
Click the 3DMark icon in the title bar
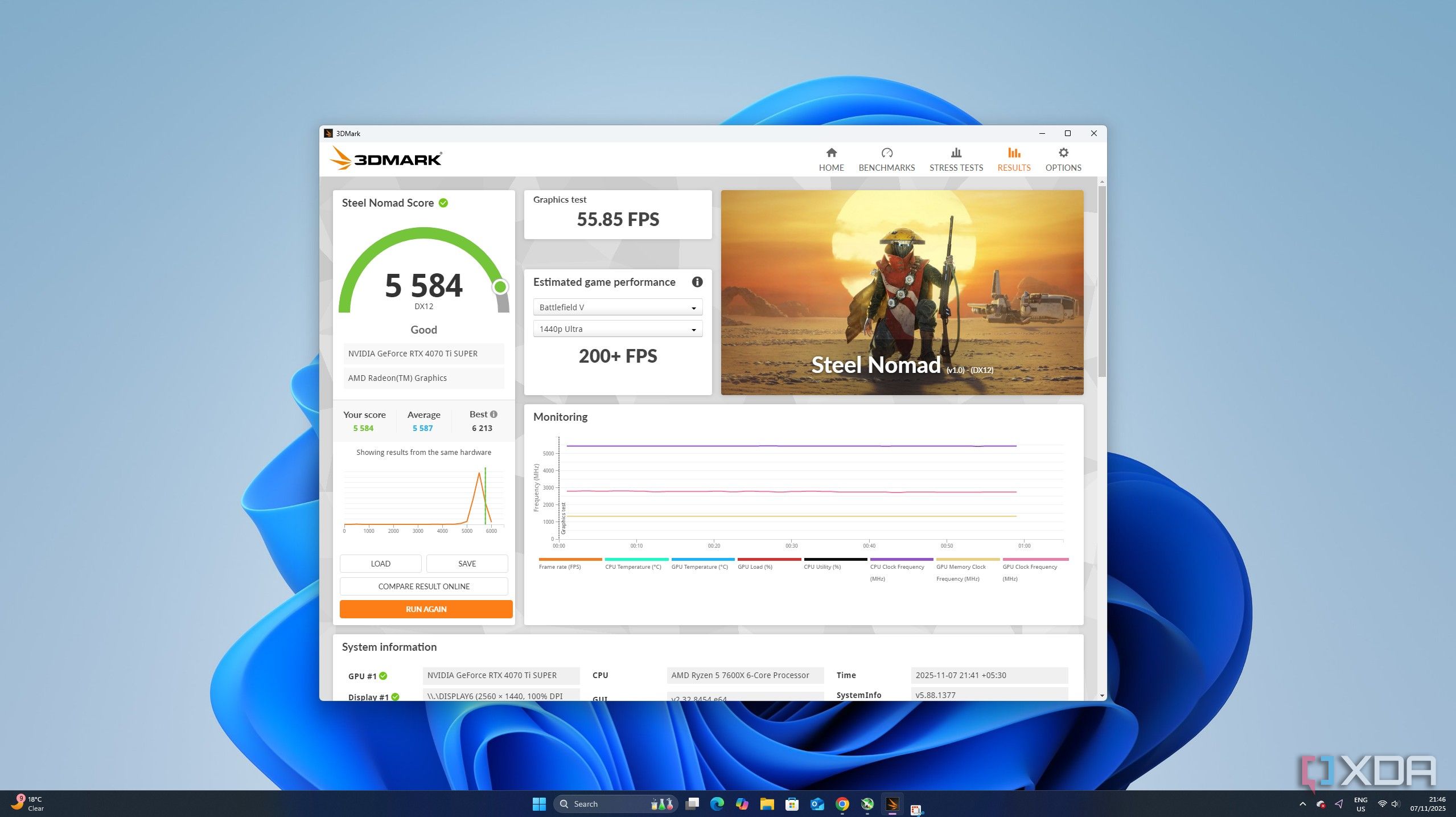point(328,133)
